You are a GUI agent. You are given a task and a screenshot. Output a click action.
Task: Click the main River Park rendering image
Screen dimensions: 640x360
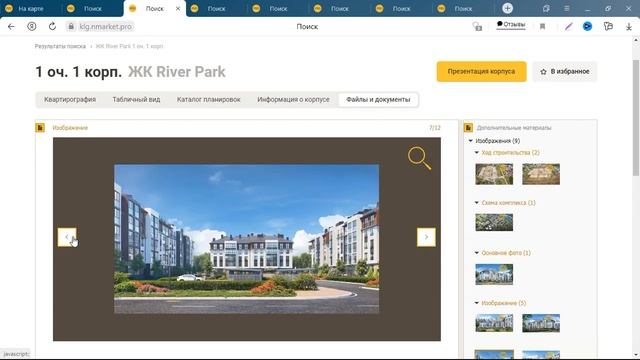point(247,239)
